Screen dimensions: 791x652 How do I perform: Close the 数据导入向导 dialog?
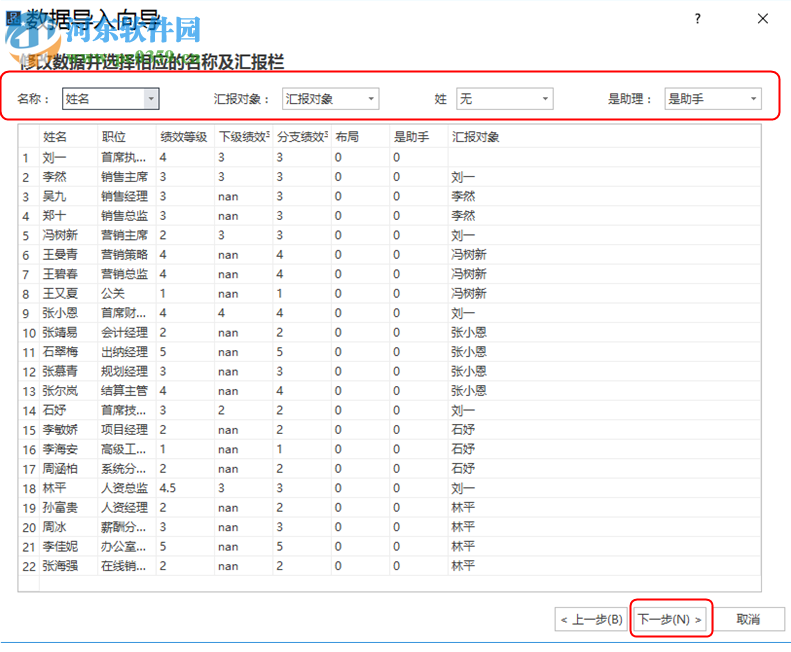(763, 19)
